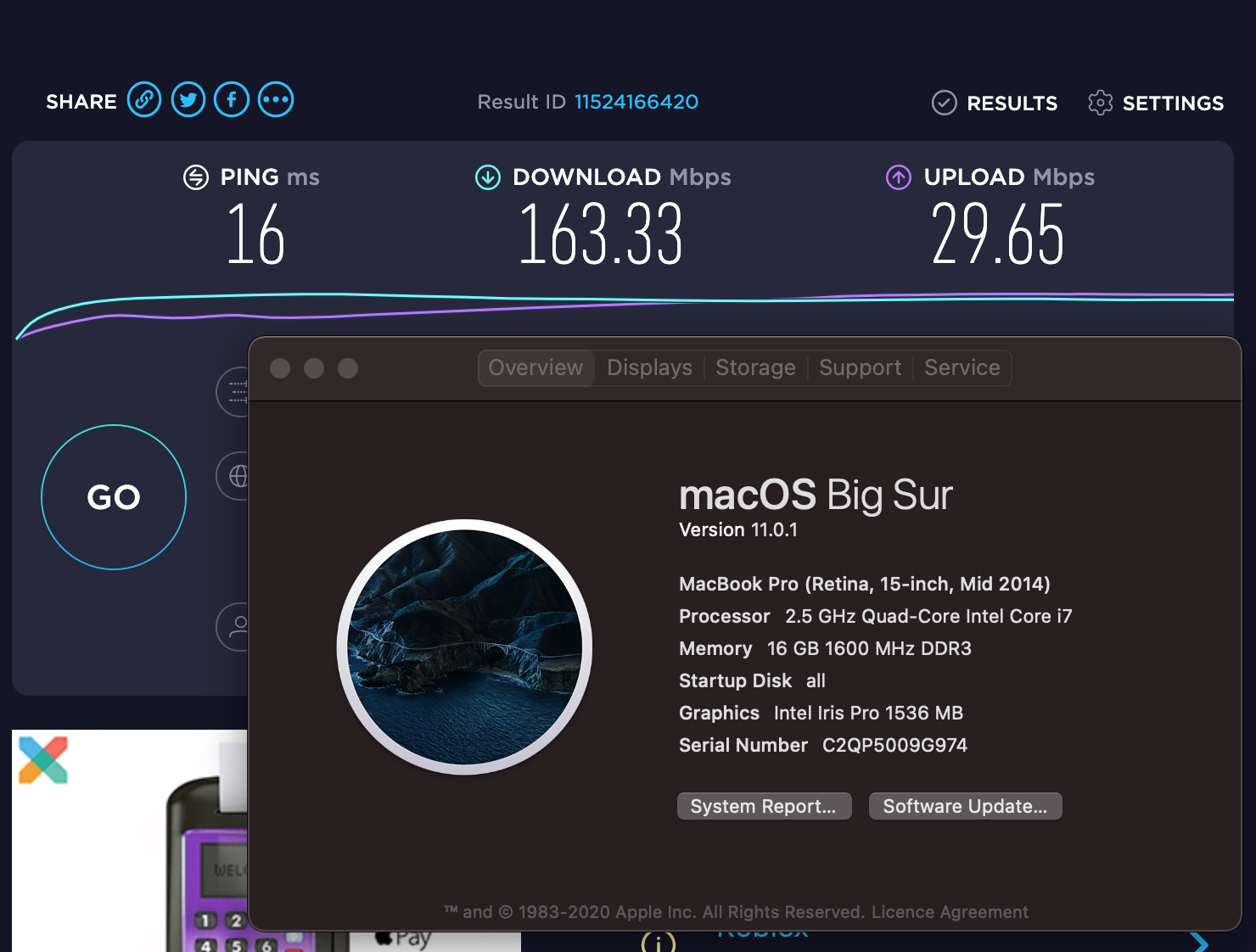The image size is (1256, 952).
Task: Switch to the Support tab
Action: click(861, 368)
